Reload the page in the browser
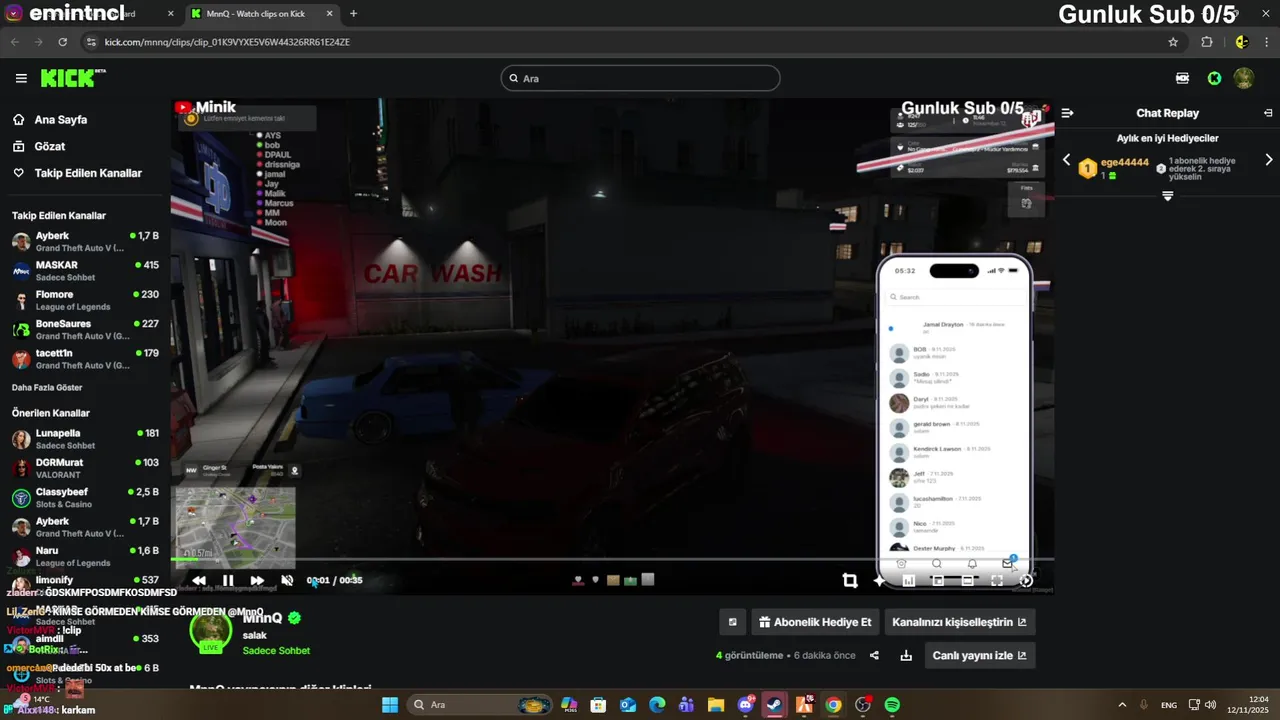This screenshot has width=1280, height=720. (62, 42)
